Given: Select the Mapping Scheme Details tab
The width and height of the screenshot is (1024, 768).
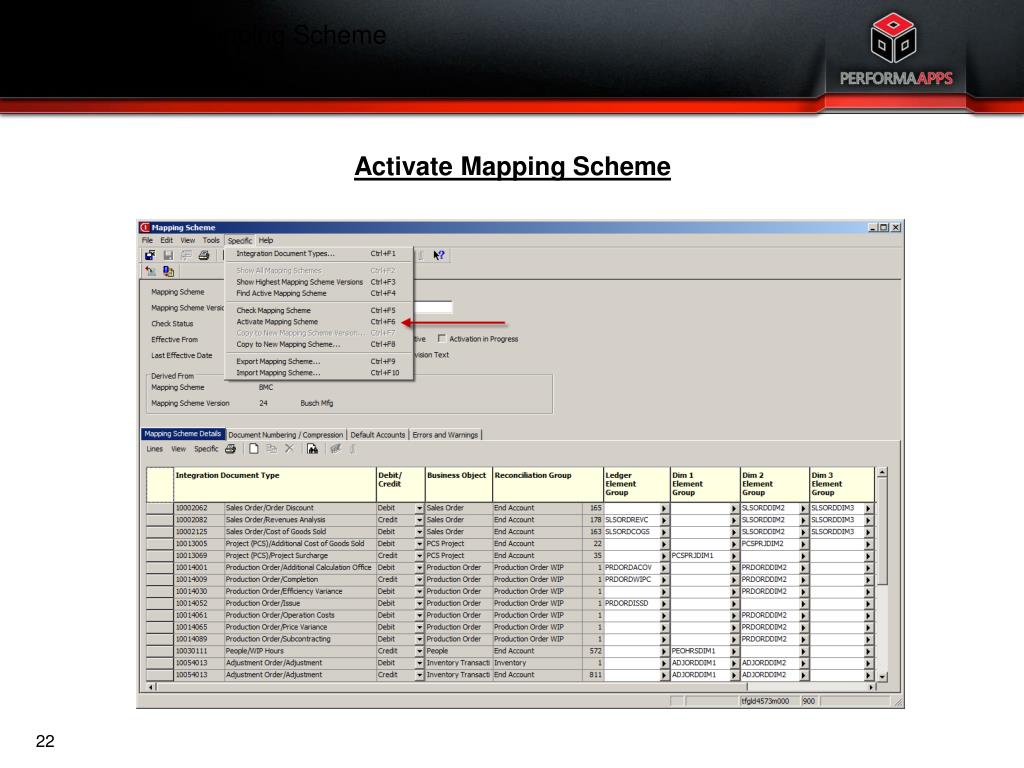Looking at the screenshot, I should [x=183, y=434].
